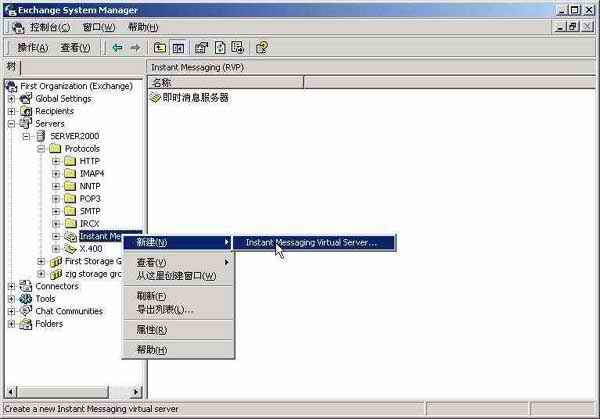Expand the IRCX folder

tap(56, 224)
